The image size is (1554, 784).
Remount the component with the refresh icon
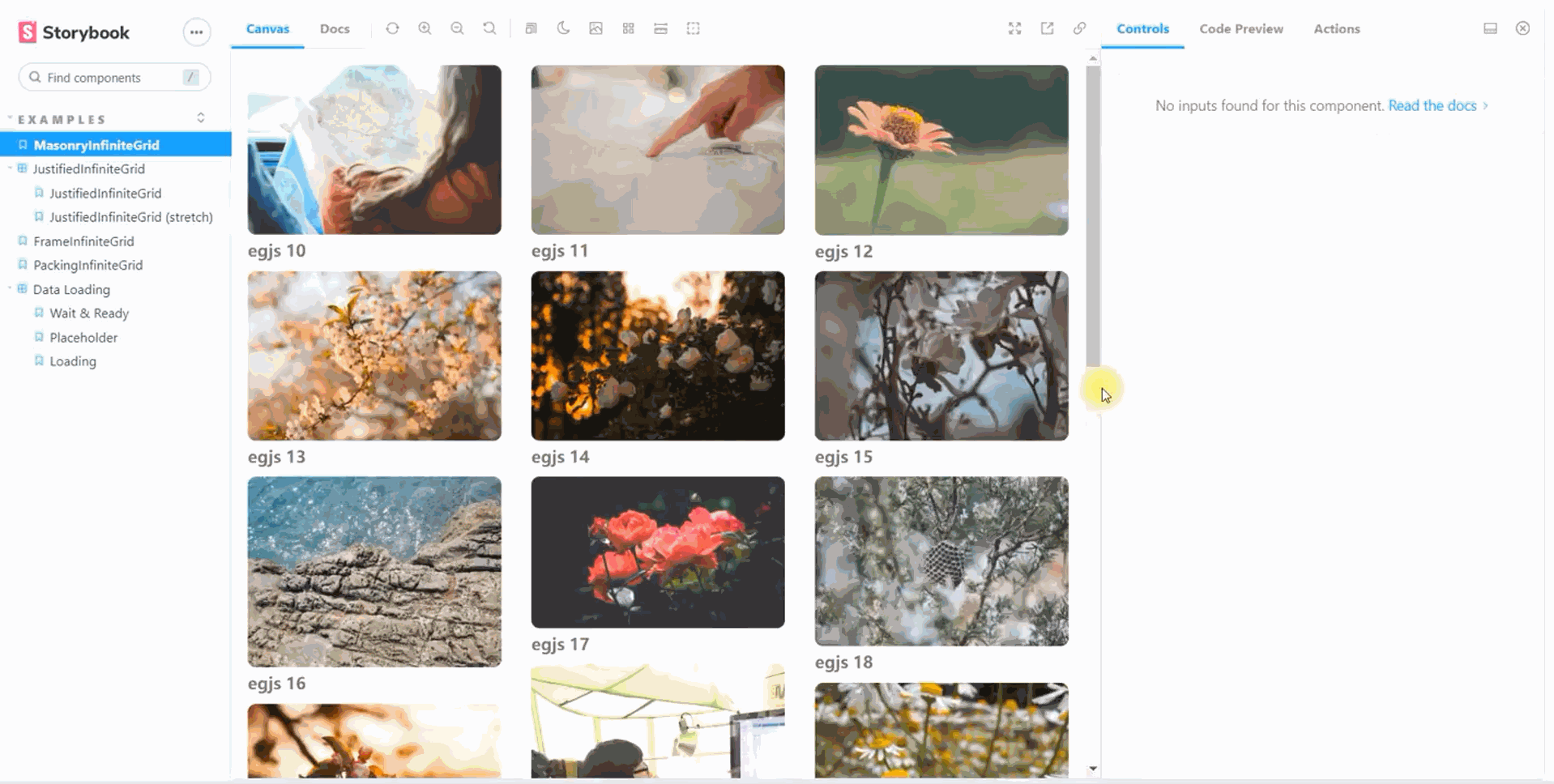pyautogui.click(x=392, y=28)
